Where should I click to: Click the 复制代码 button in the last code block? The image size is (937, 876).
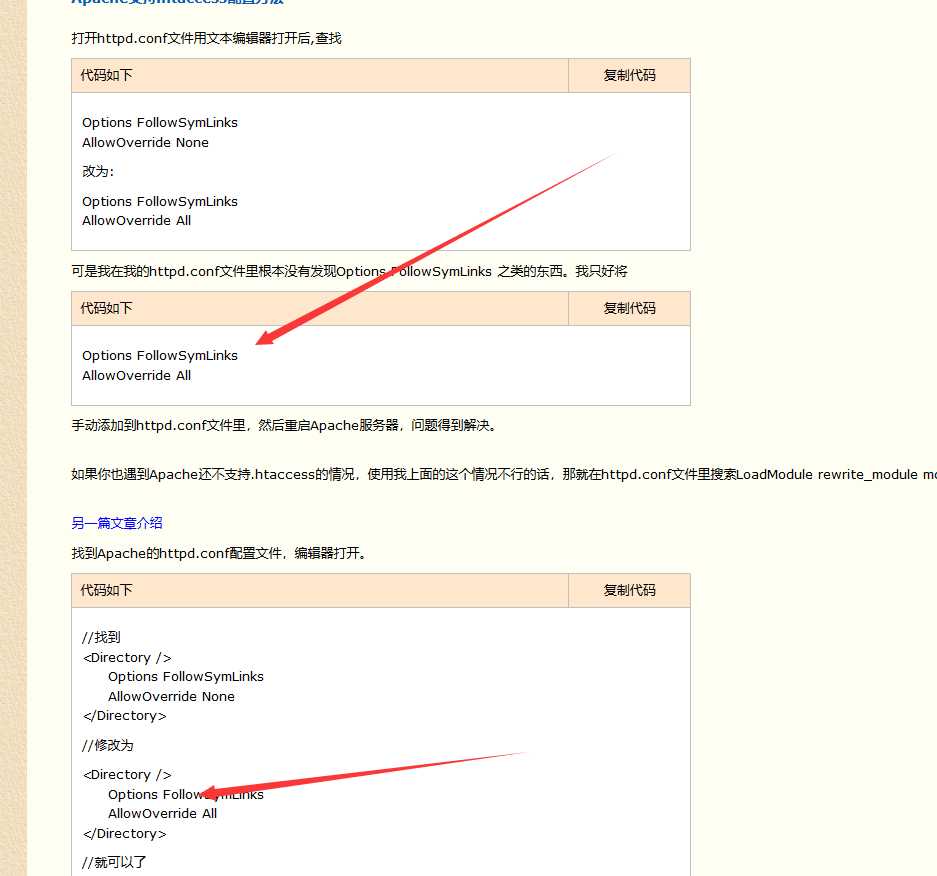[628, 590]
